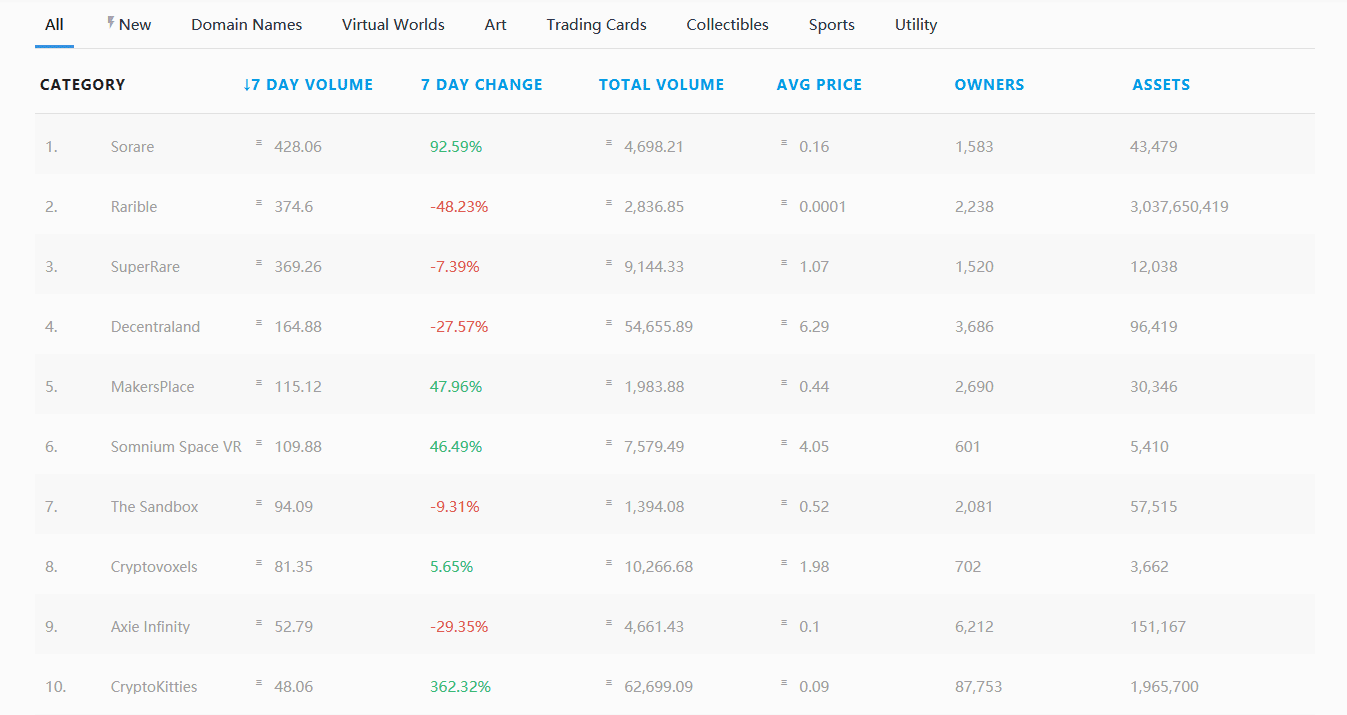The image size is (1347, 715).
Task: Click Axie Infinity's 151,167 assets value
Action: [1158, 626]
